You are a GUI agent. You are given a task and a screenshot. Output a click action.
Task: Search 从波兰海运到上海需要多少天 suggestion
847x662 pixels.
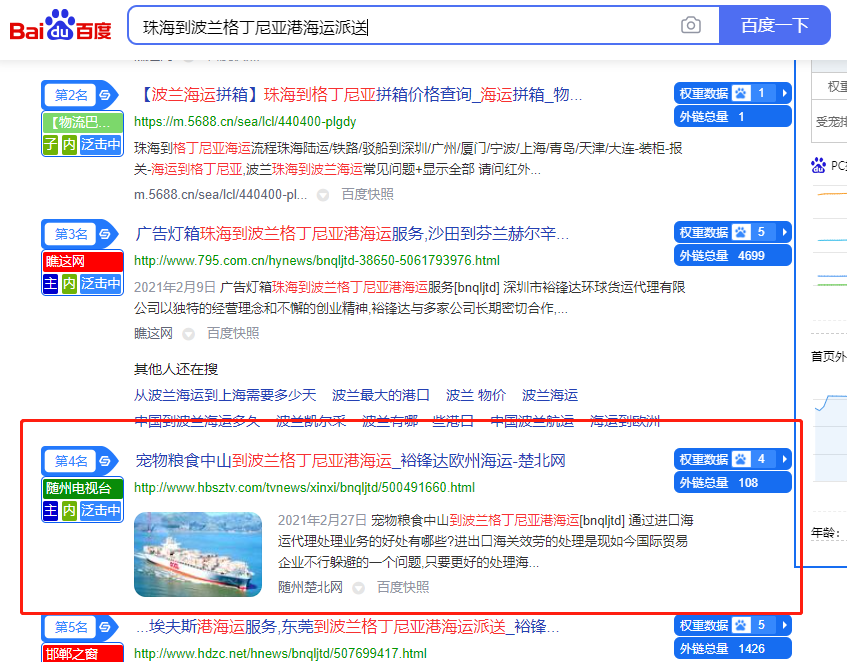tap(225, 395)
